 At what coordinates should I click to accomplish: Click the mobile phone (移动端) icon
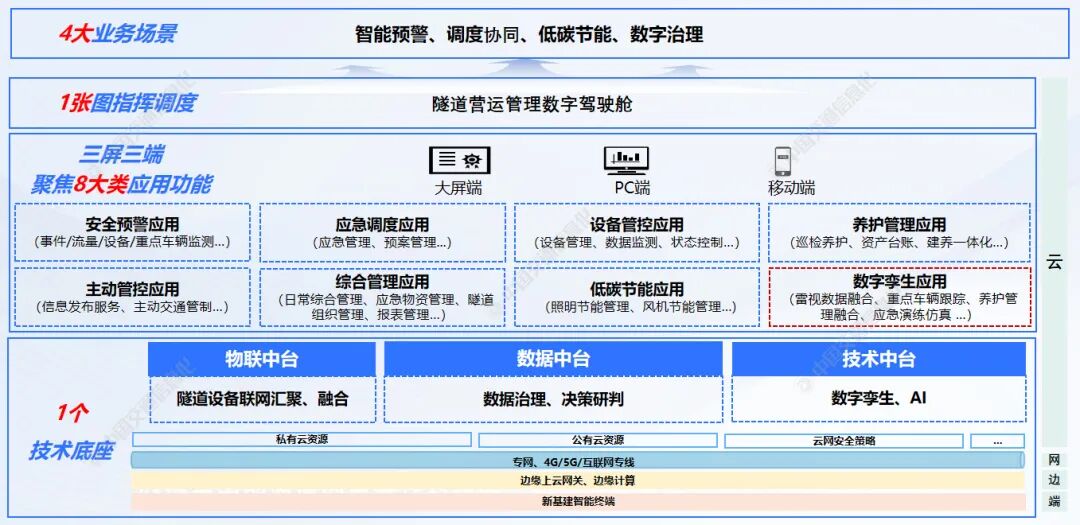pos(782,161)
